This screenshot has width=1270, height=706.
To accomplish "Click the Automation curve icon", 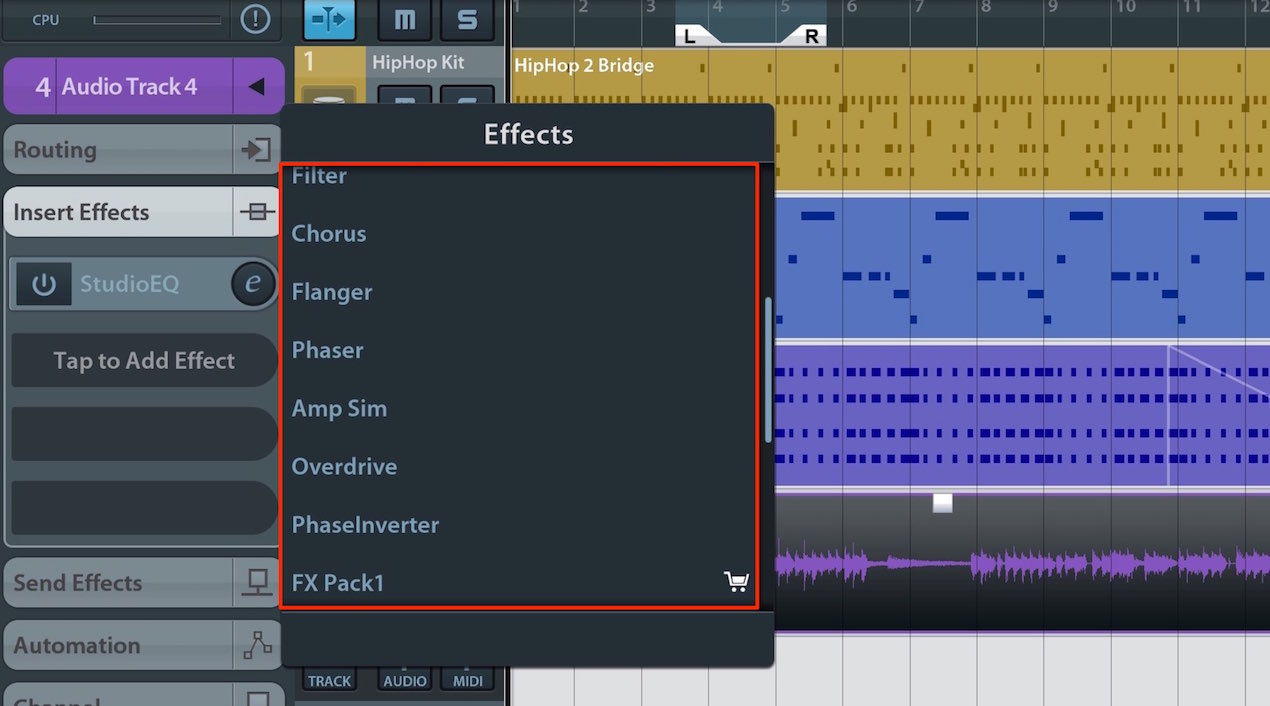I will [x=257, y=645].
